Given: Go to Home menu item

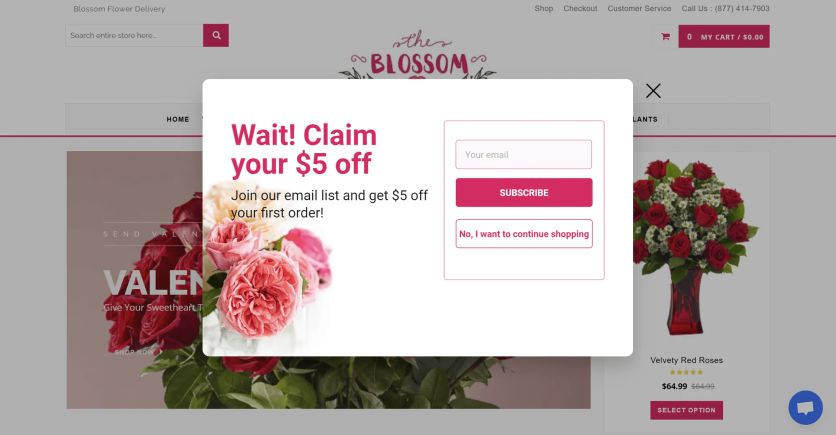Looking at the screenshot, I should coord(178,119).
